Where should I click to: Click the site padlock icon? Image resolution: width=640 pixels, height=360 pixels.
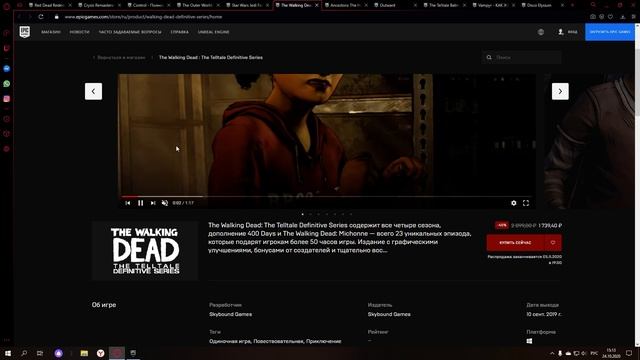tap(57, 17)
